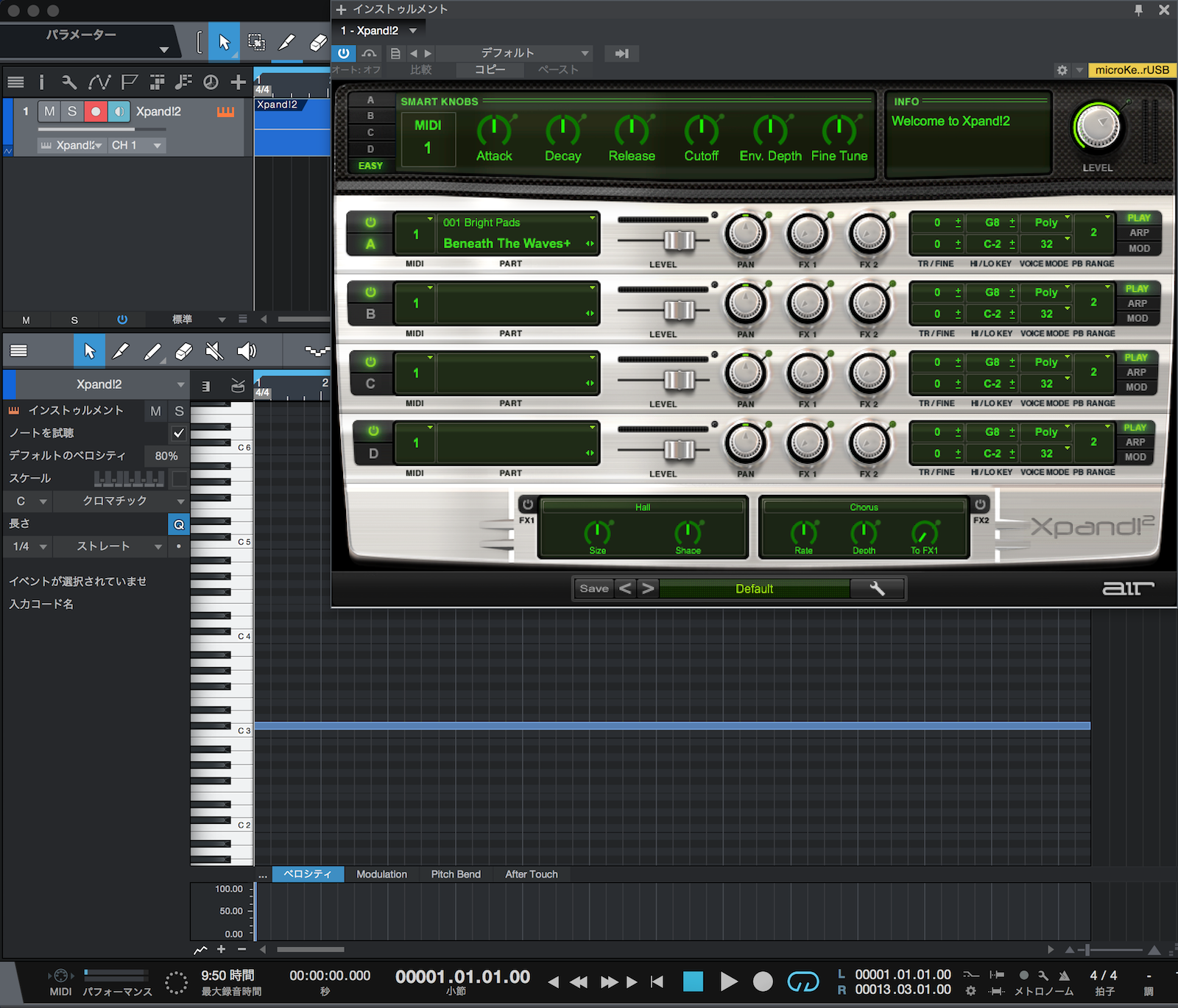
Task: Open the 1/4 quantize value dropdown
Action: coord(29,546)
